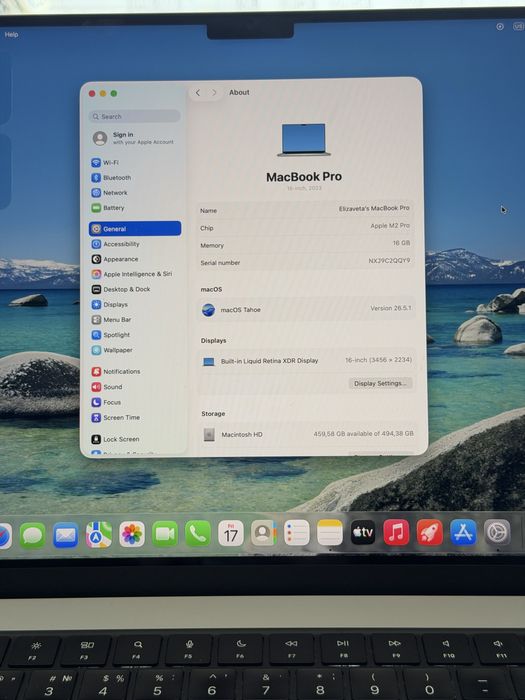Open Spotlight settings
The image size is (525, 700).
point(111,335)
